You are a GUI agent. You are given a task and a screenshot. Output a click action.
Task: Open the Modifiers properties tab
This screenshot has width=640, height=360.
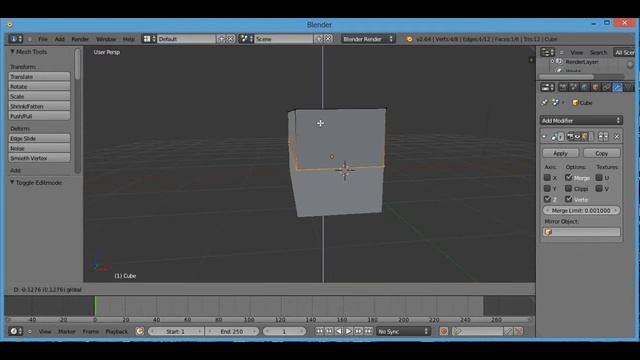618,87
